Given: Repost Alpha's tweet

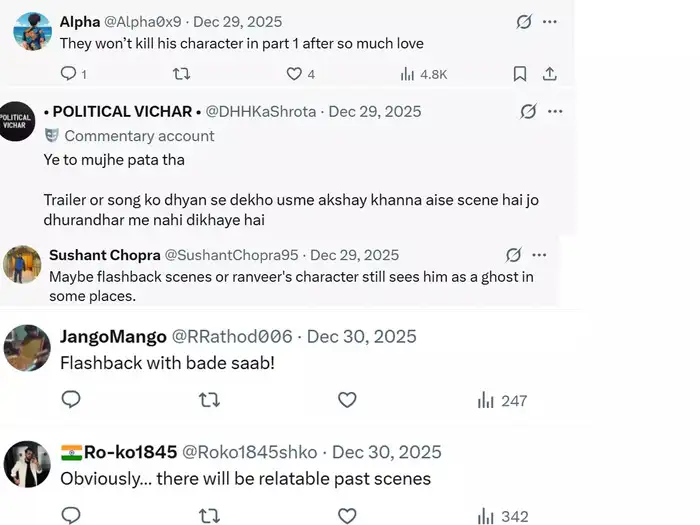Looking at the screenshot, I should click(182, 74).
